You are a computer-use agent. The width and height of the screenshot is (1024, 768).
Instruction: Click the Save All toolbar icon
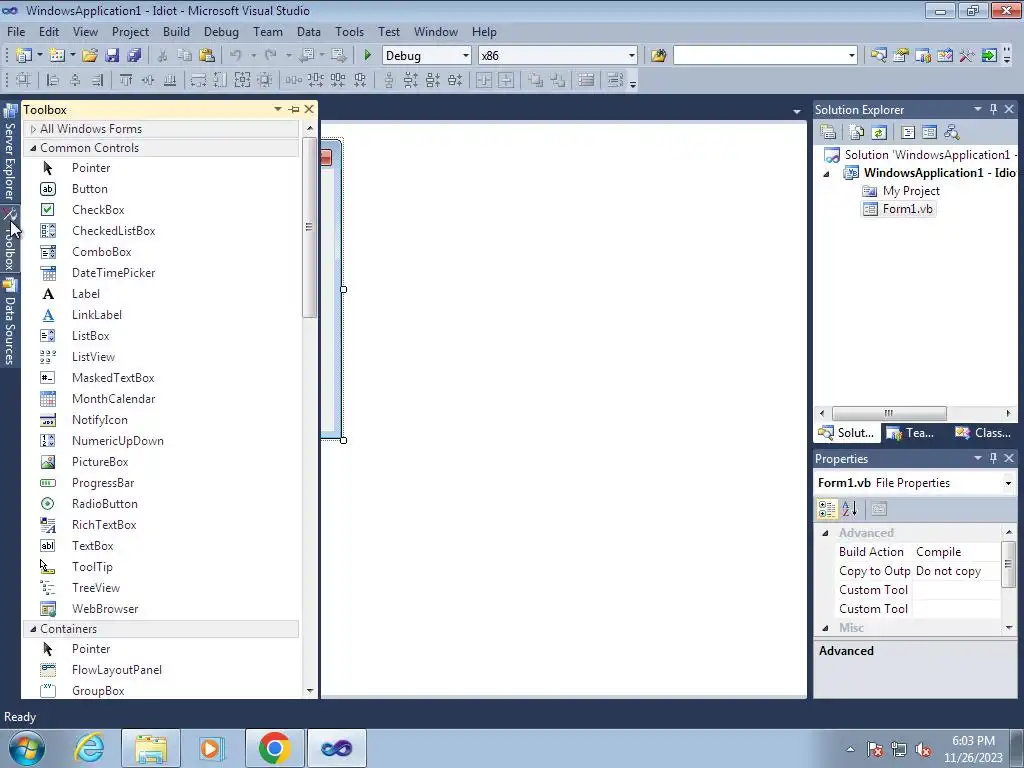click(x=135, y=56)
